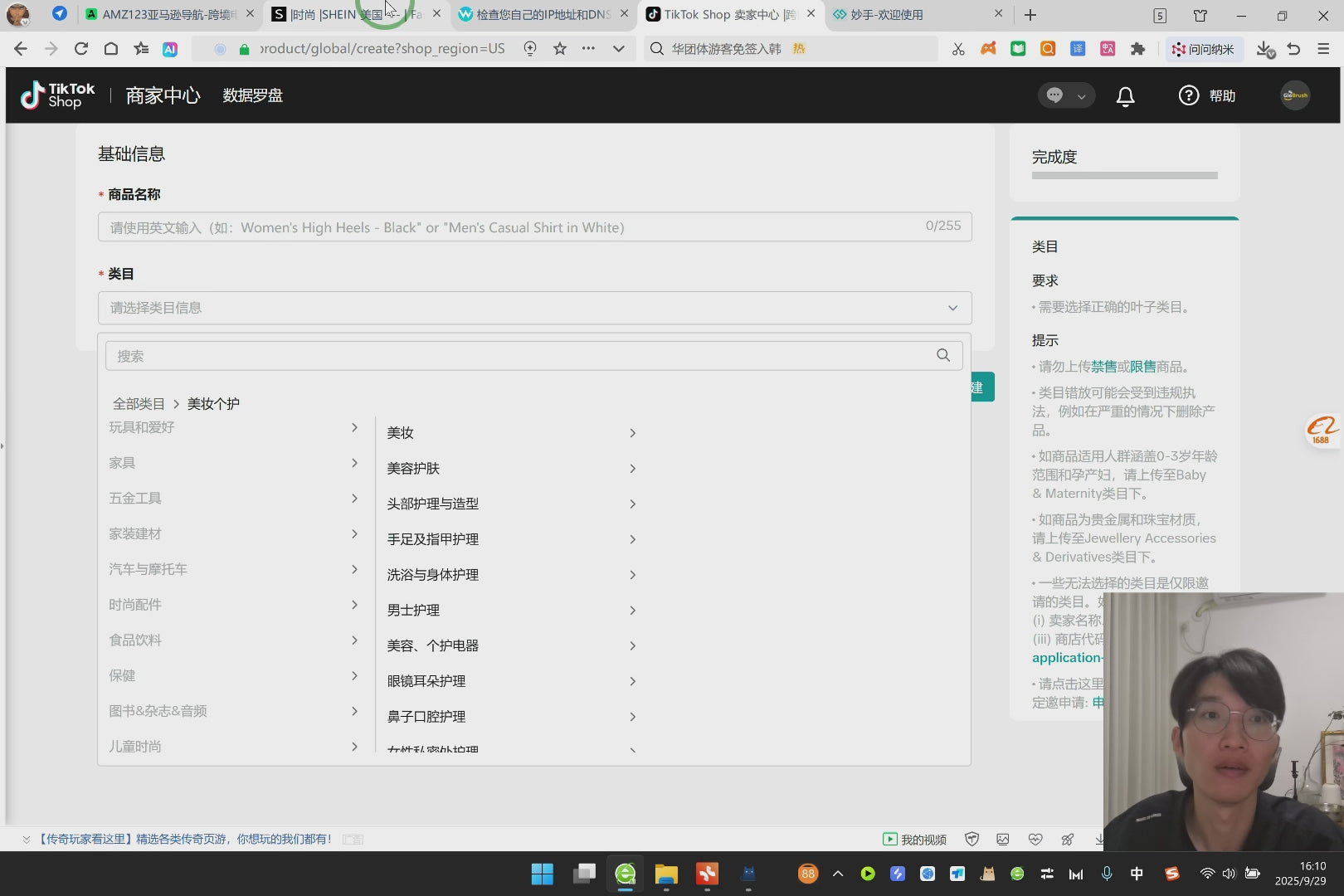This screenshot has height=896, width=1344.
Task: Click the 禁售 link in tips
Action: click(1103, 367)
